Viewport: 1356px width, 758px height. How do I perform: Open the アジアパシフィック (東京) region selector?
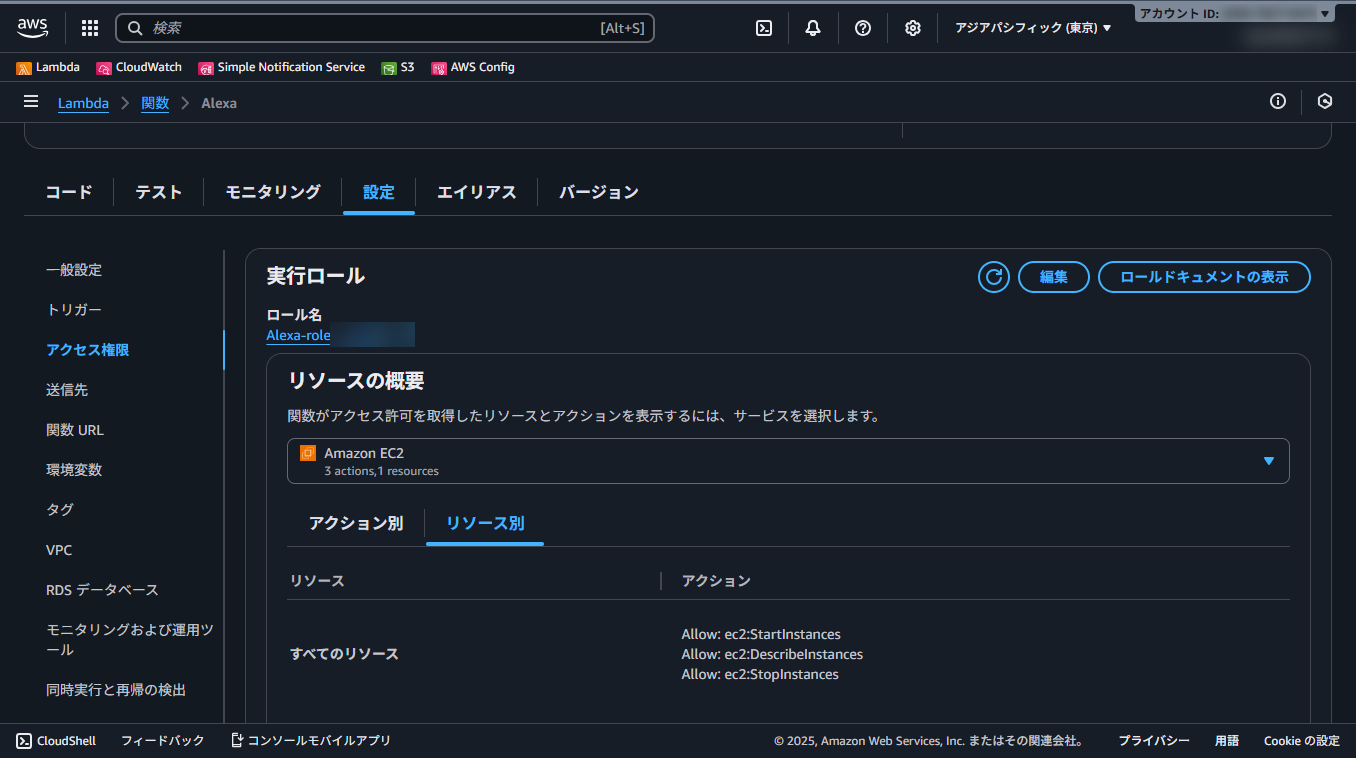coord(1032,27)
